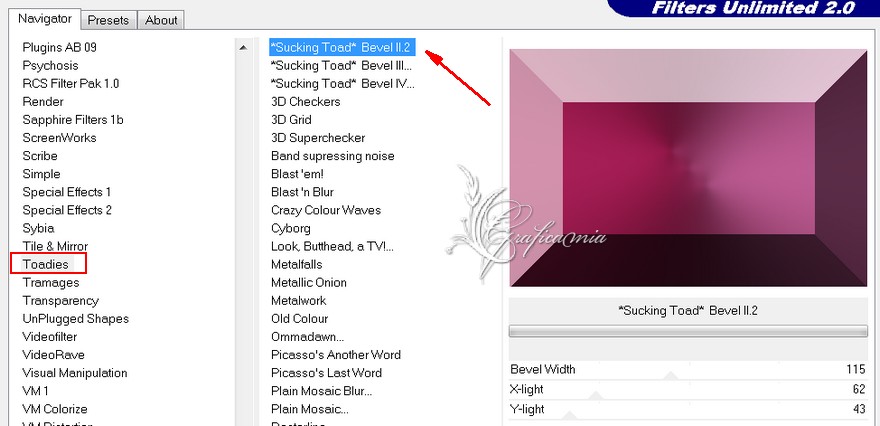This screenshot has height=426, width=880.
Task: Click the category list scroll-up arrow
Action: pyautogui.click(x=243, y=48)
